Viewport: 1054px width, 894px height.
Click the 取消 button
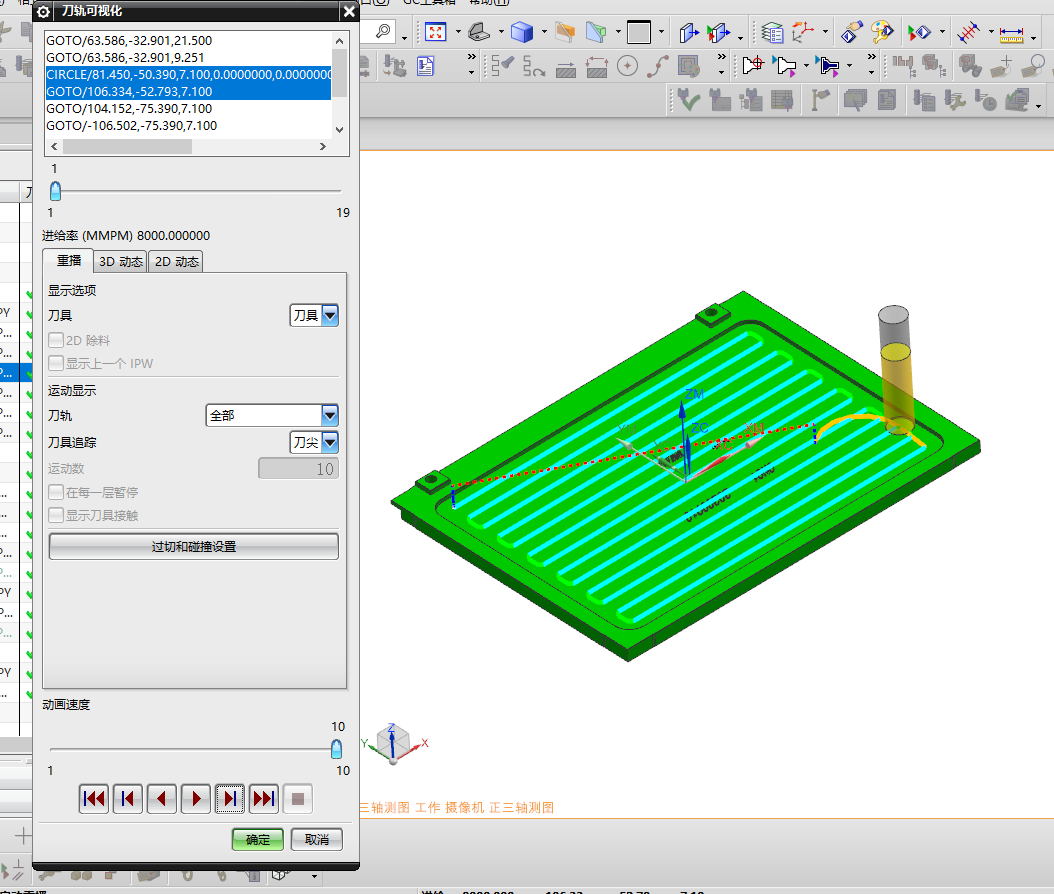pos(317,839)
